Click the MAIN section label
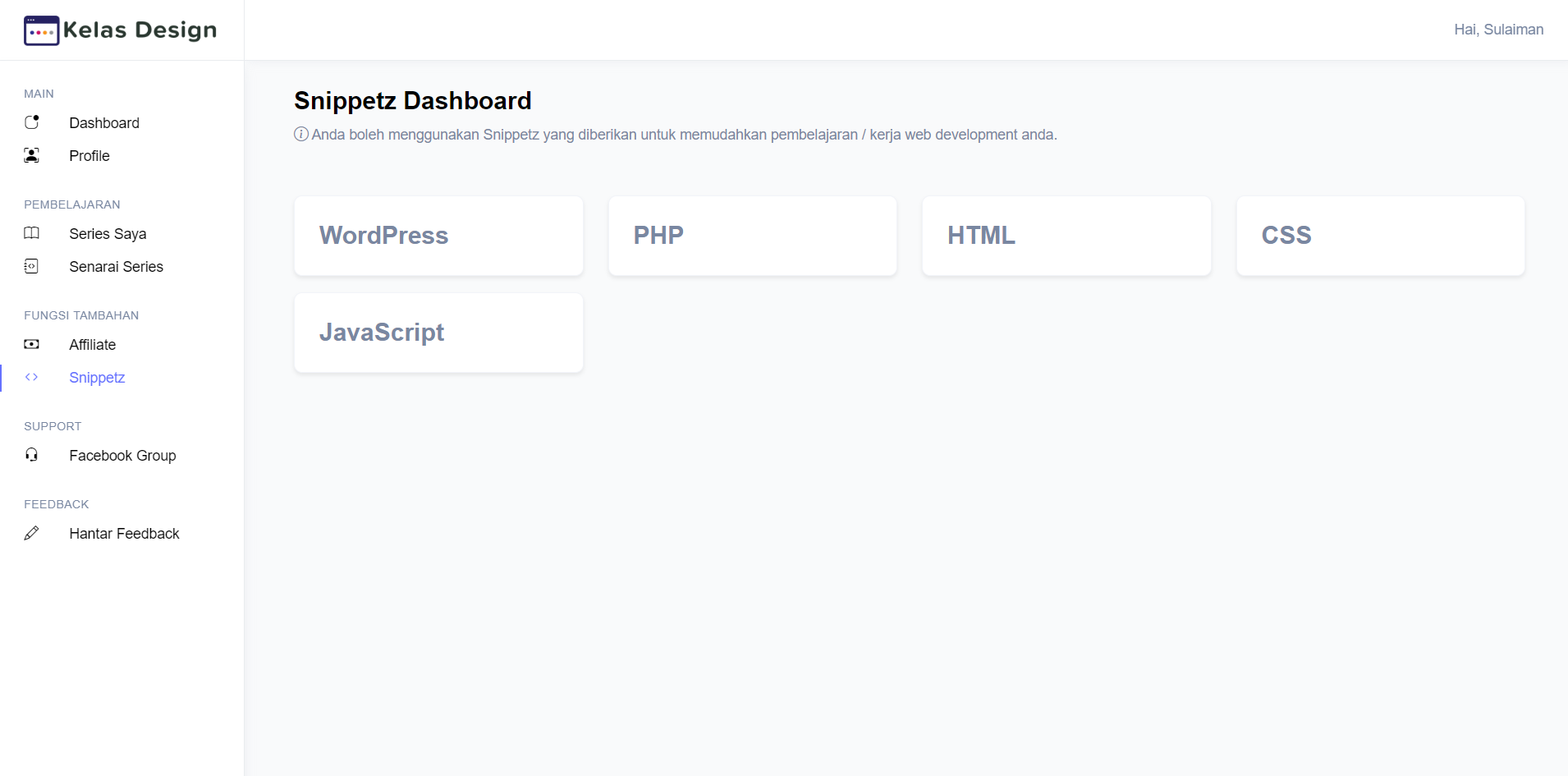This screenshot has width=1568, height=776. tap(39, 94)
